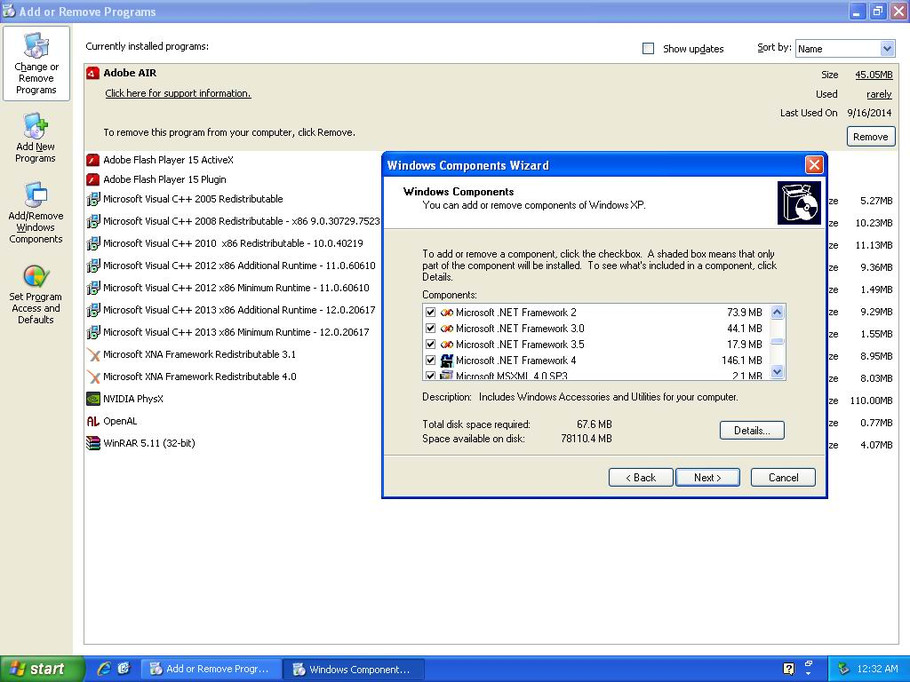
Task: Select Adobe Flash Player 15 Plugin icon
Action: (93, 179)
